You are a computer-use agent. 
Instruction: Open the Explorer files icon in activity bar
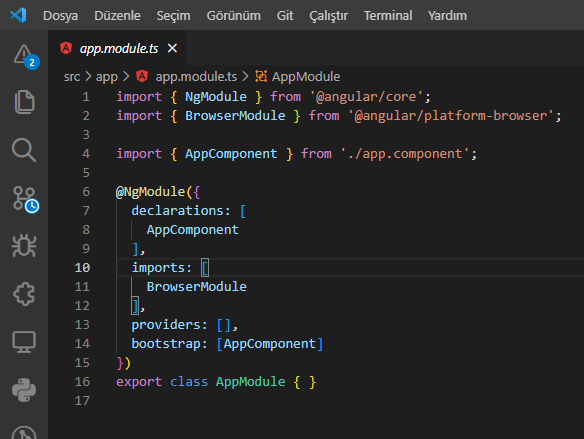tap(25, 102)
